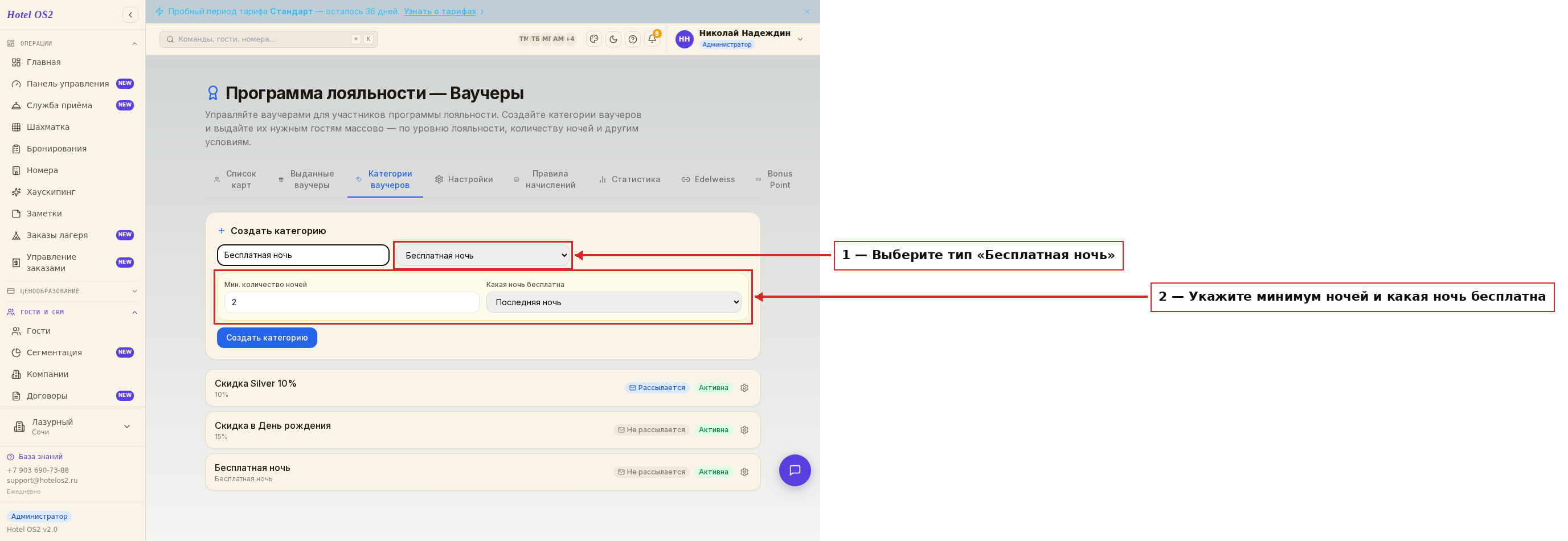
Task: Switch to the Список карт tab
Action: 235,179
